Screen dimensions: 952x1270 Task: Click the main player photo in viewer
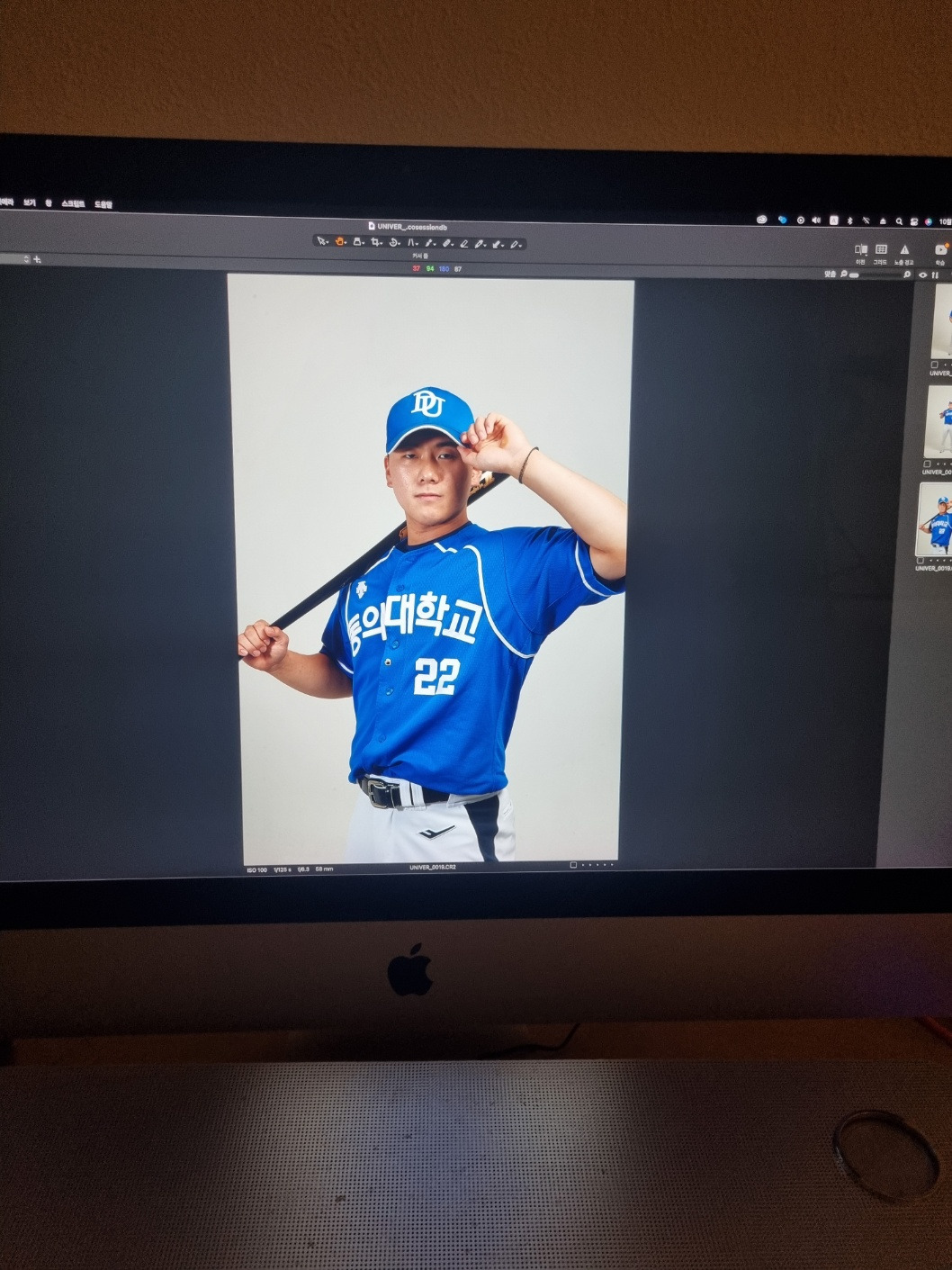431,569
